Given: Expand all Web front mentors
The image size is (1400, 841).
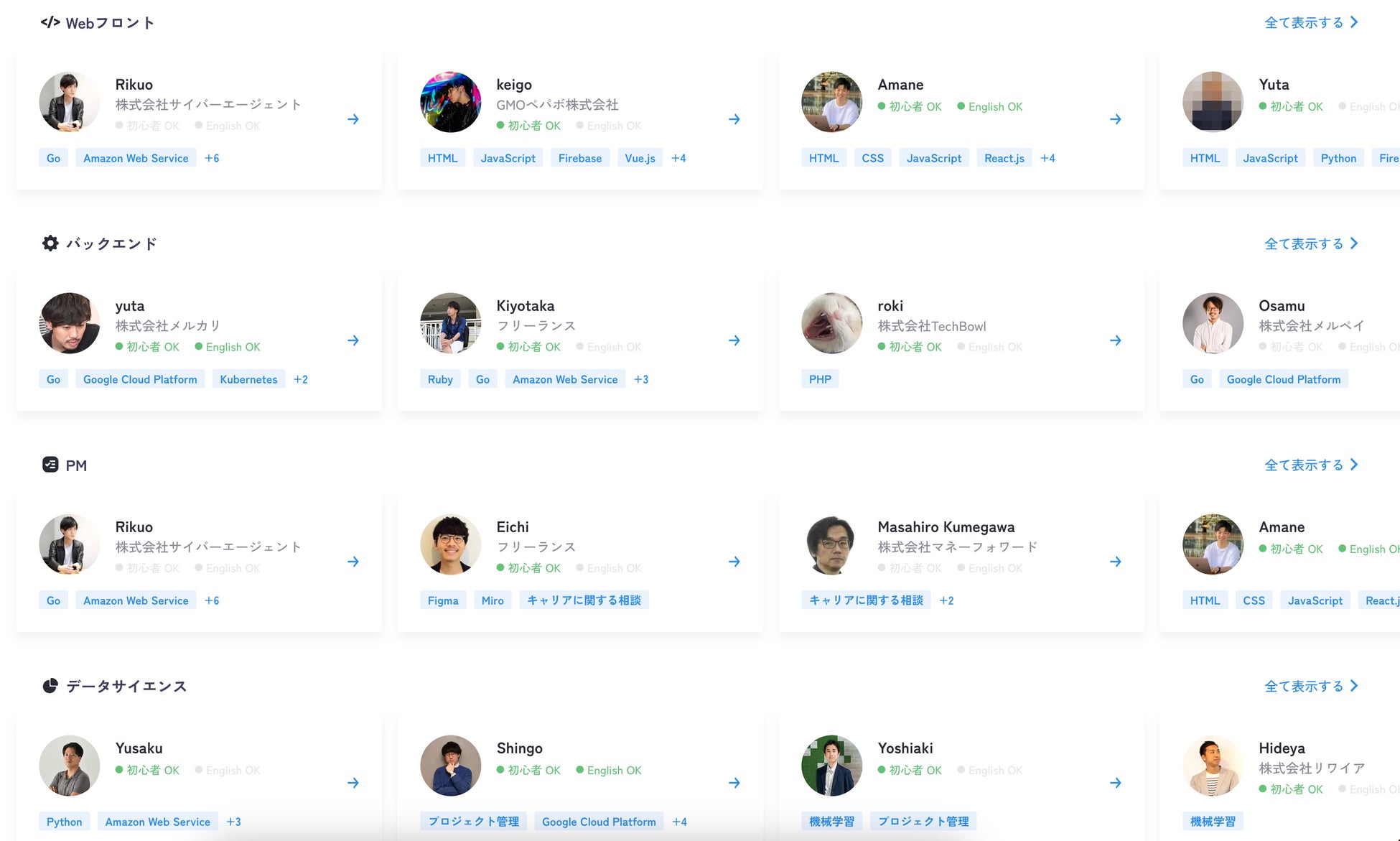Looking at the screenshot, I should (x=1310, y=22).
